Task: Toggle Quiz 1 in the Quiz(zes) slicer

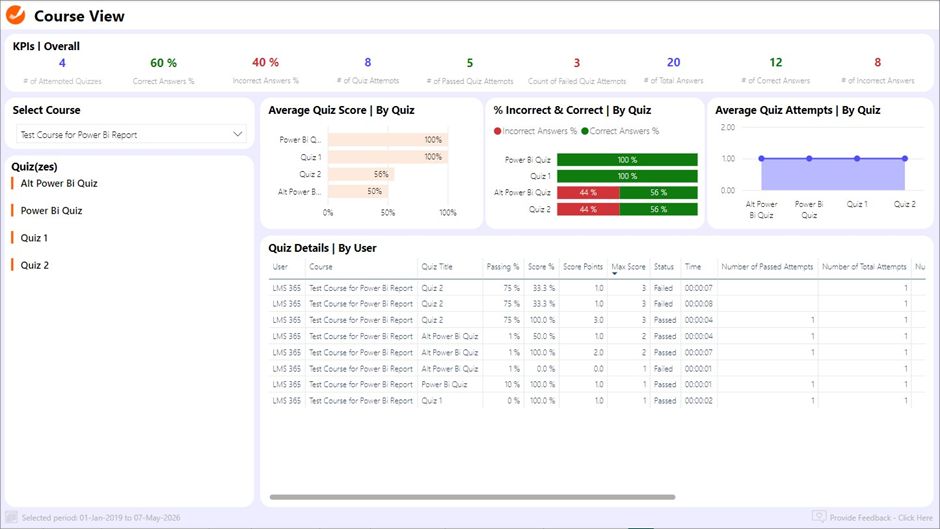Action: (34, 238)
